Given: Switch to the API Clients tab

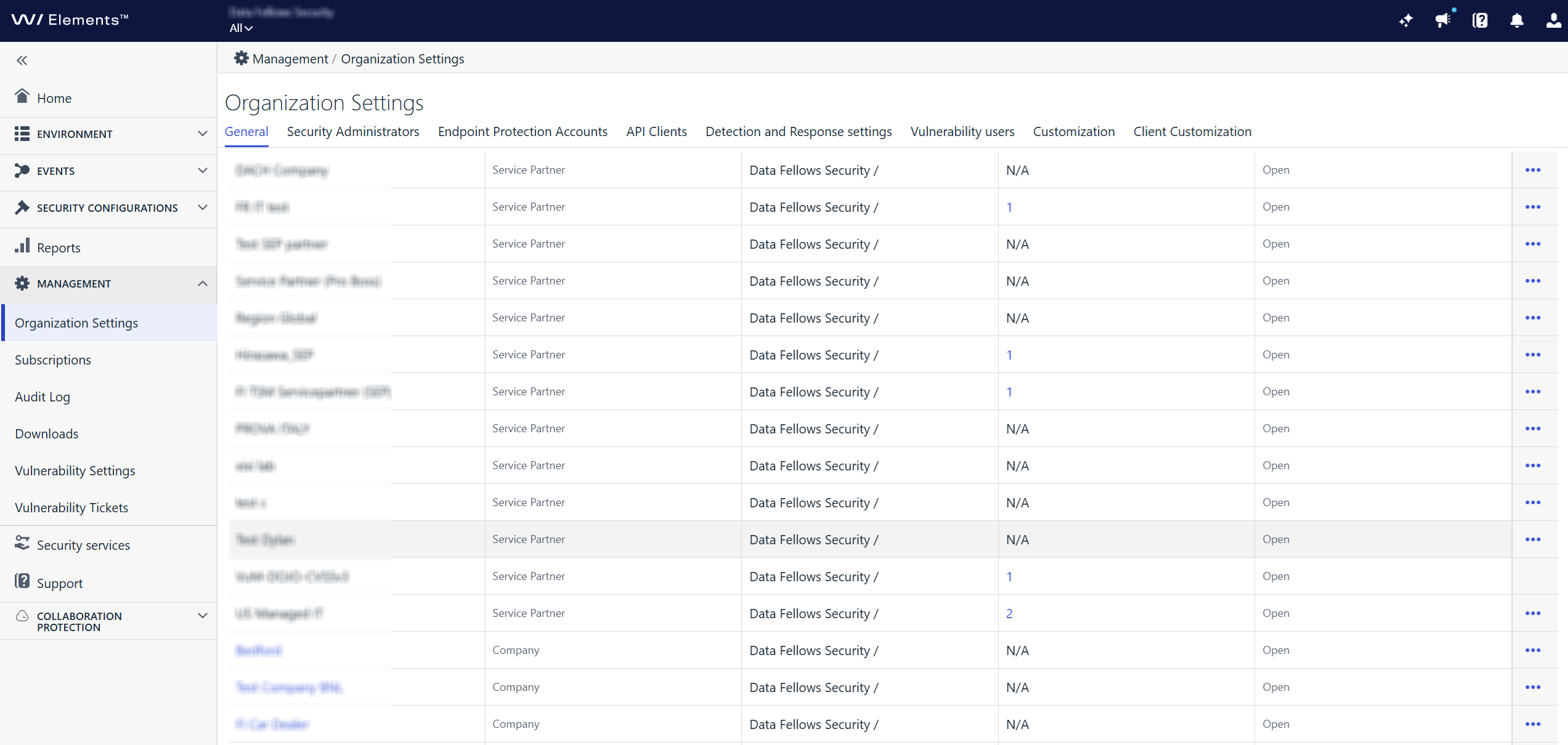Looking at the screenshot, I should click(656, 132).
